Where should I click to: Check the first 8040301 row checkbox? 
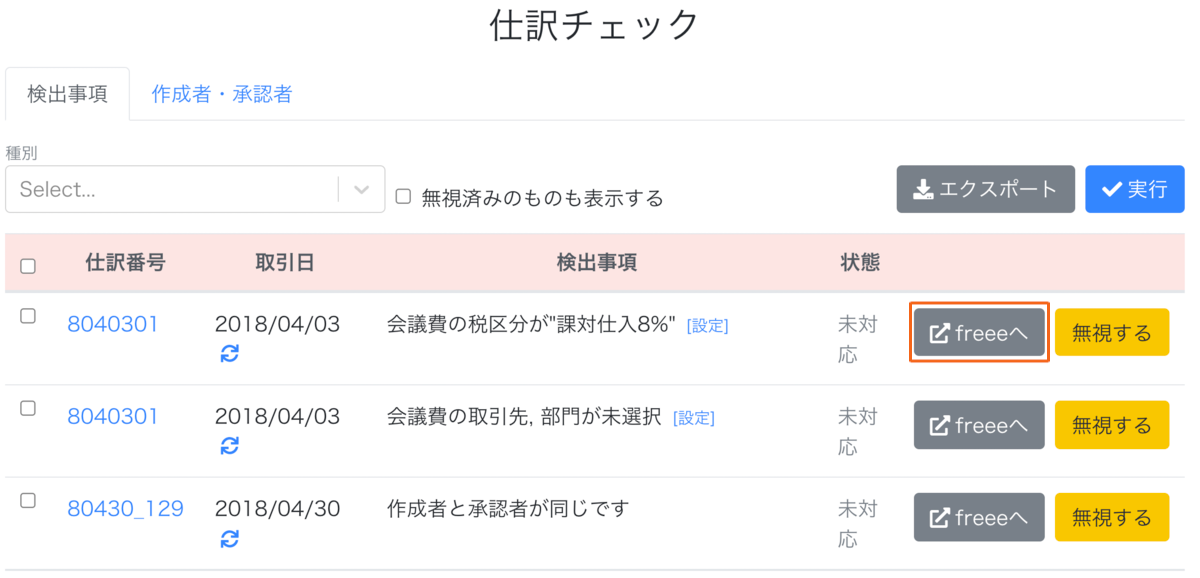[x=28, y=316]
